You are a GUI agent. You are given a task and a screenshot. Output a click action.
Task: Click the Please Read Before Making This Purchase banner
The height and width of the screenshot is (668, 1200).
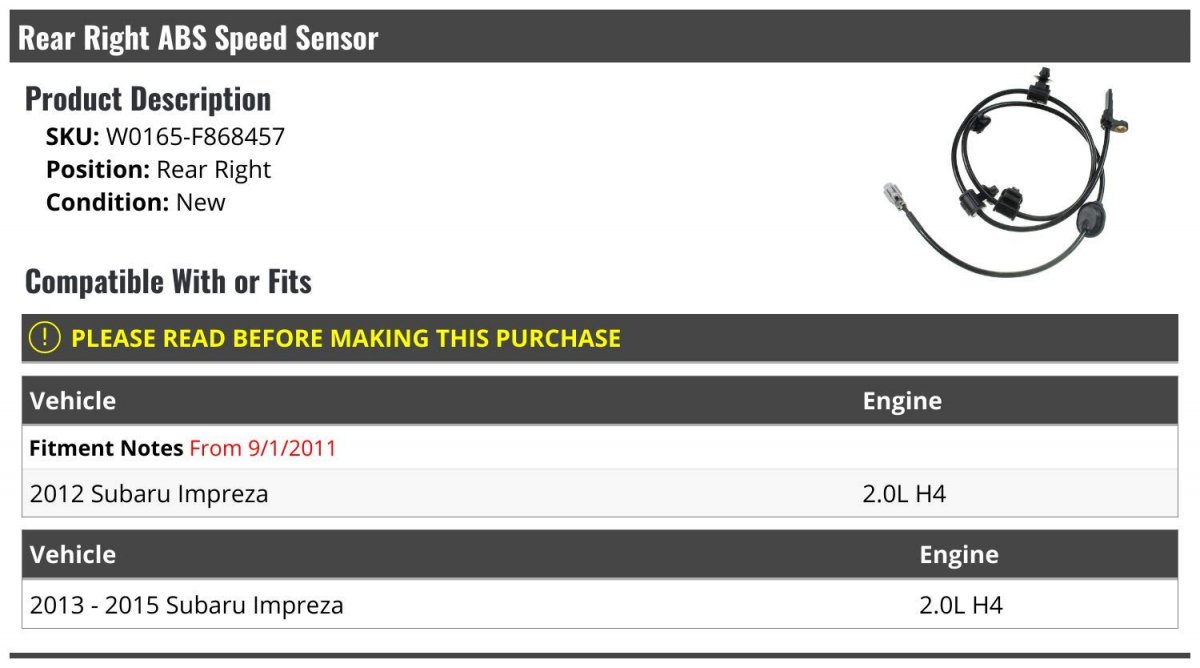tap(600, 338)
